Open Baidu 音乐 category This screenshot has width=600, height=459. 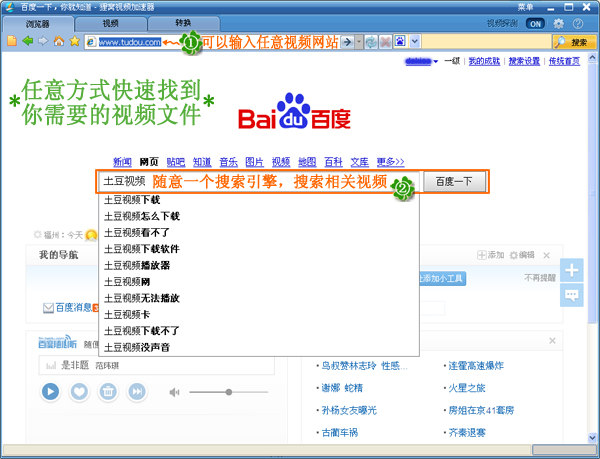coord(228,162)
